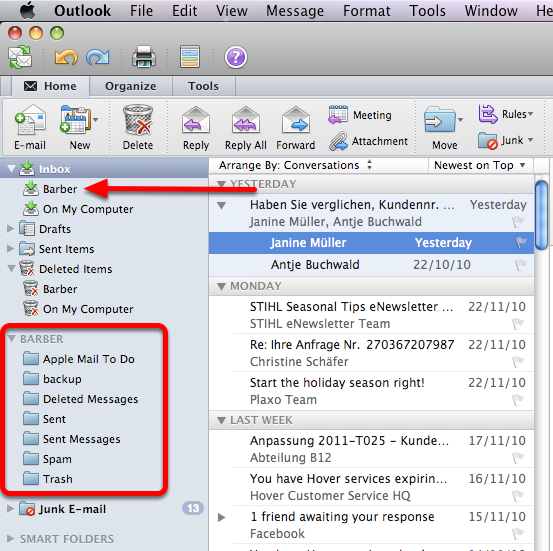The image size is (553, 551).
Task: Add a Meeting reply from ribbon
Action: tap(360, 115)
